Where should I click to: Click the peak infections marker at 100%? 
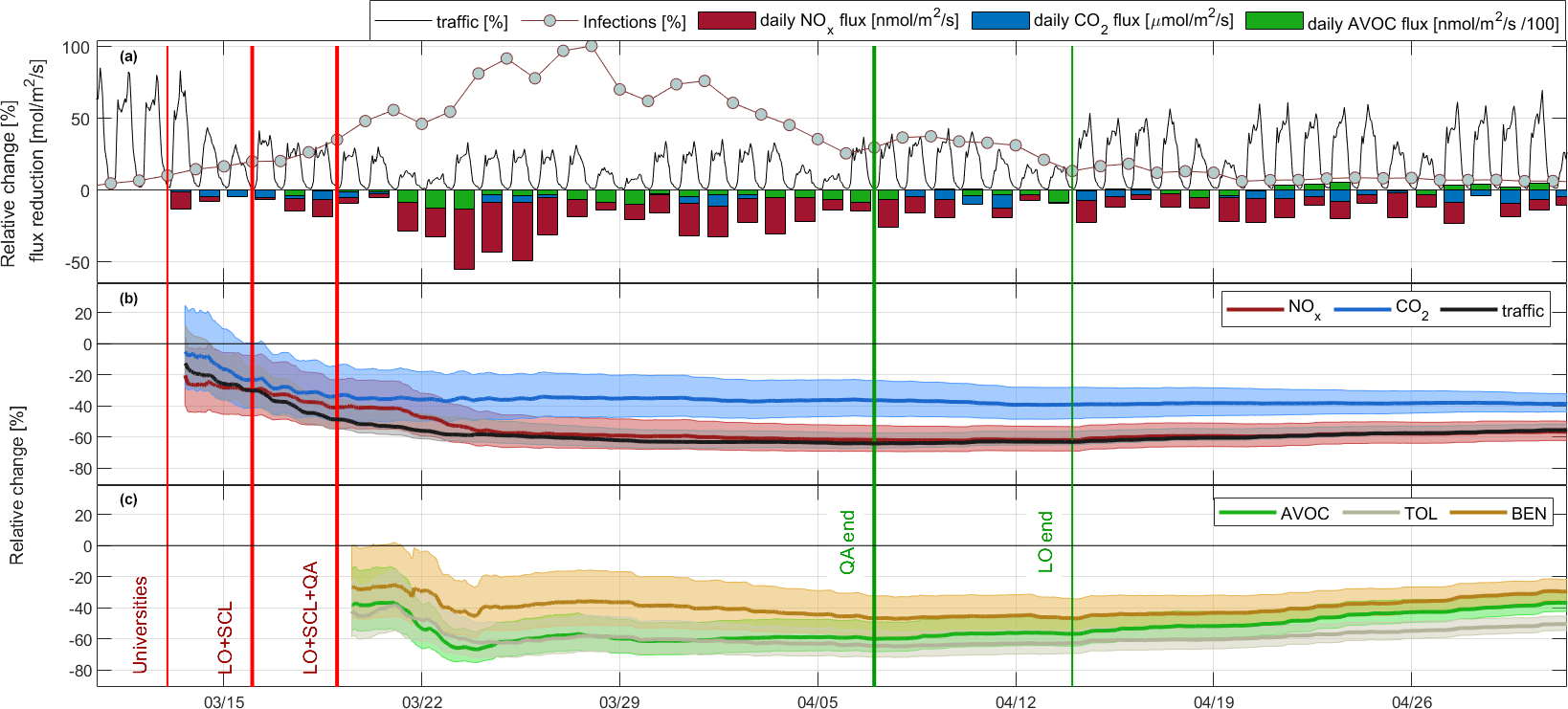tap(591, 46)
